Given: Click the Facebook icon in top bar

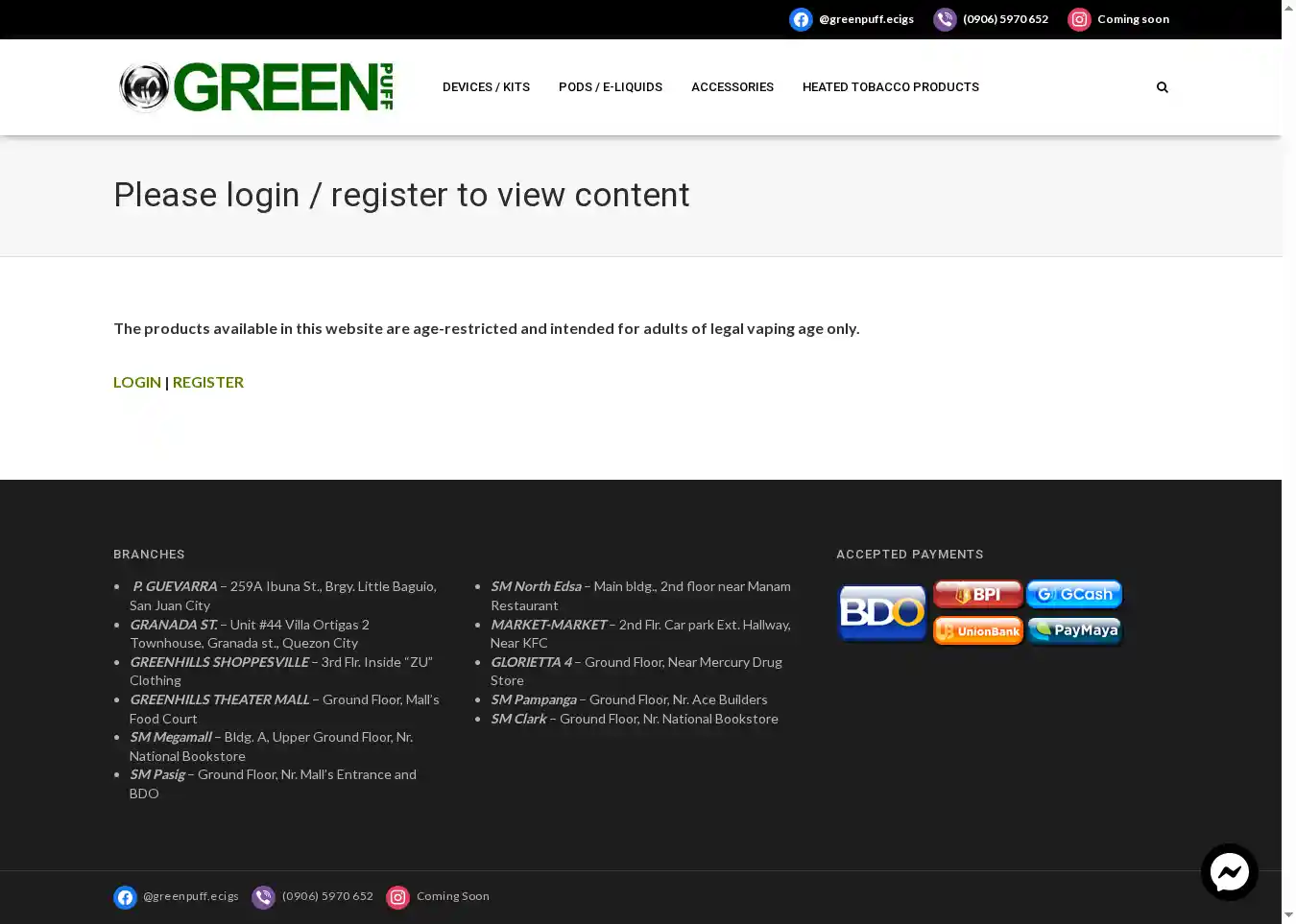Looking at the screenshot, I should coord(801,20).
